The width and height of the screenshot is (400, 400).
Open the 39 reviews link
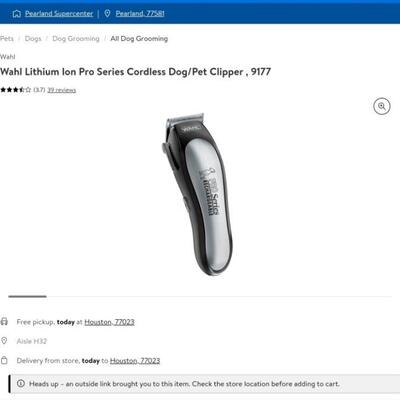tap(62, 90)
